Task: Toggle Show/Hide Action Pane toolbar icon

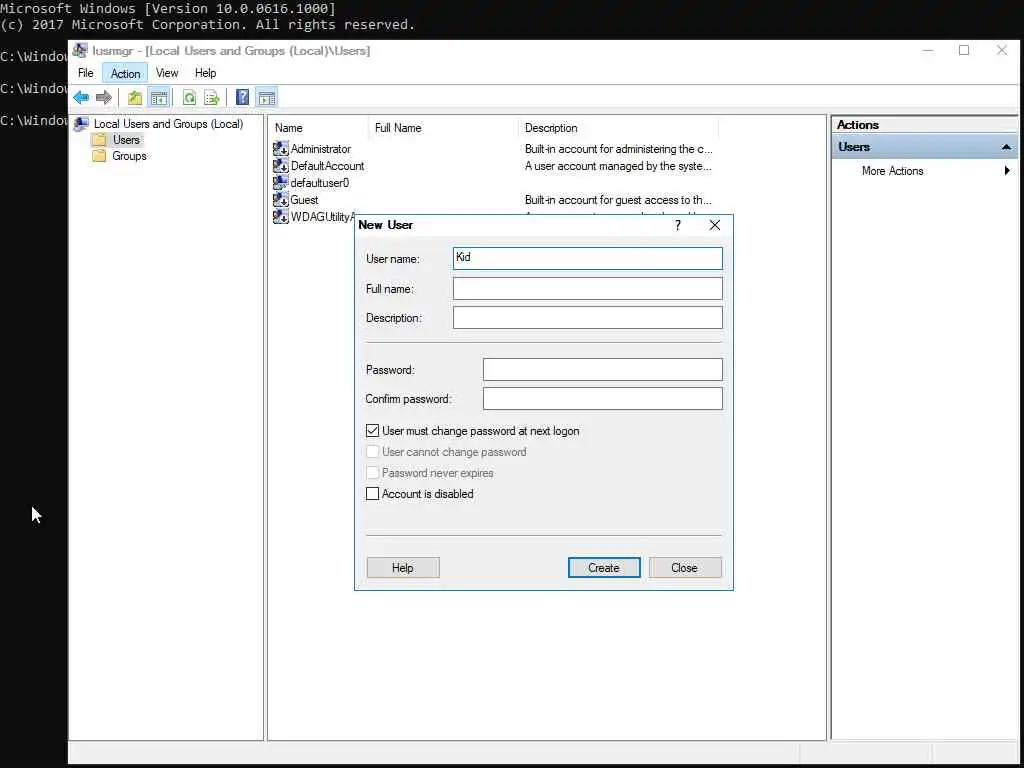Action: 266,98
